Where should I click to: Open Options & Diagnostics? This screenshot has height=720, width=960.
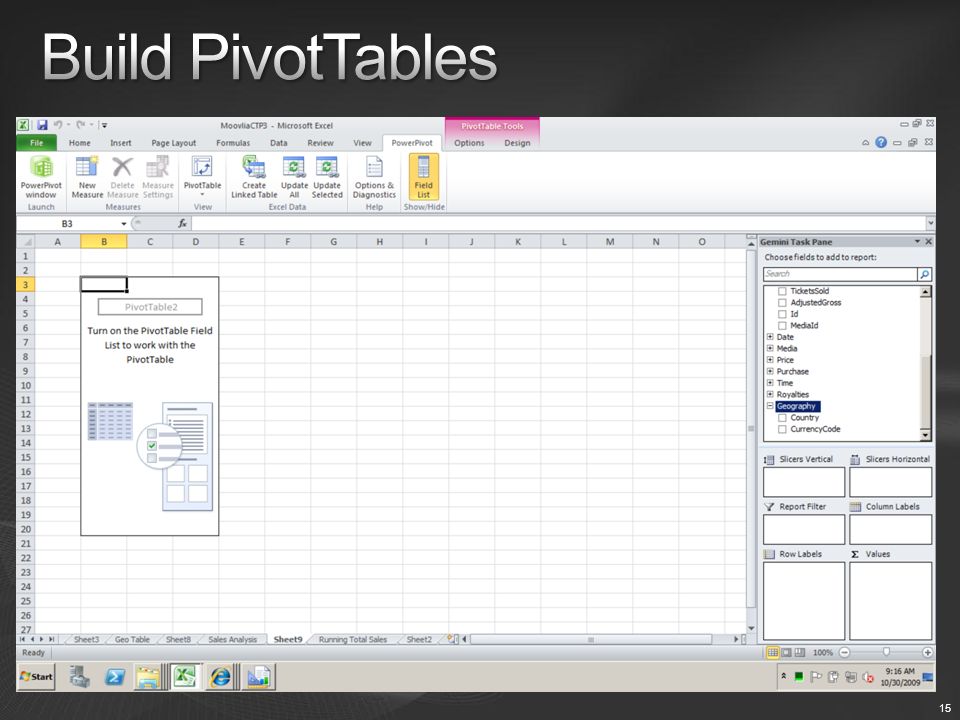pos(374,176)
